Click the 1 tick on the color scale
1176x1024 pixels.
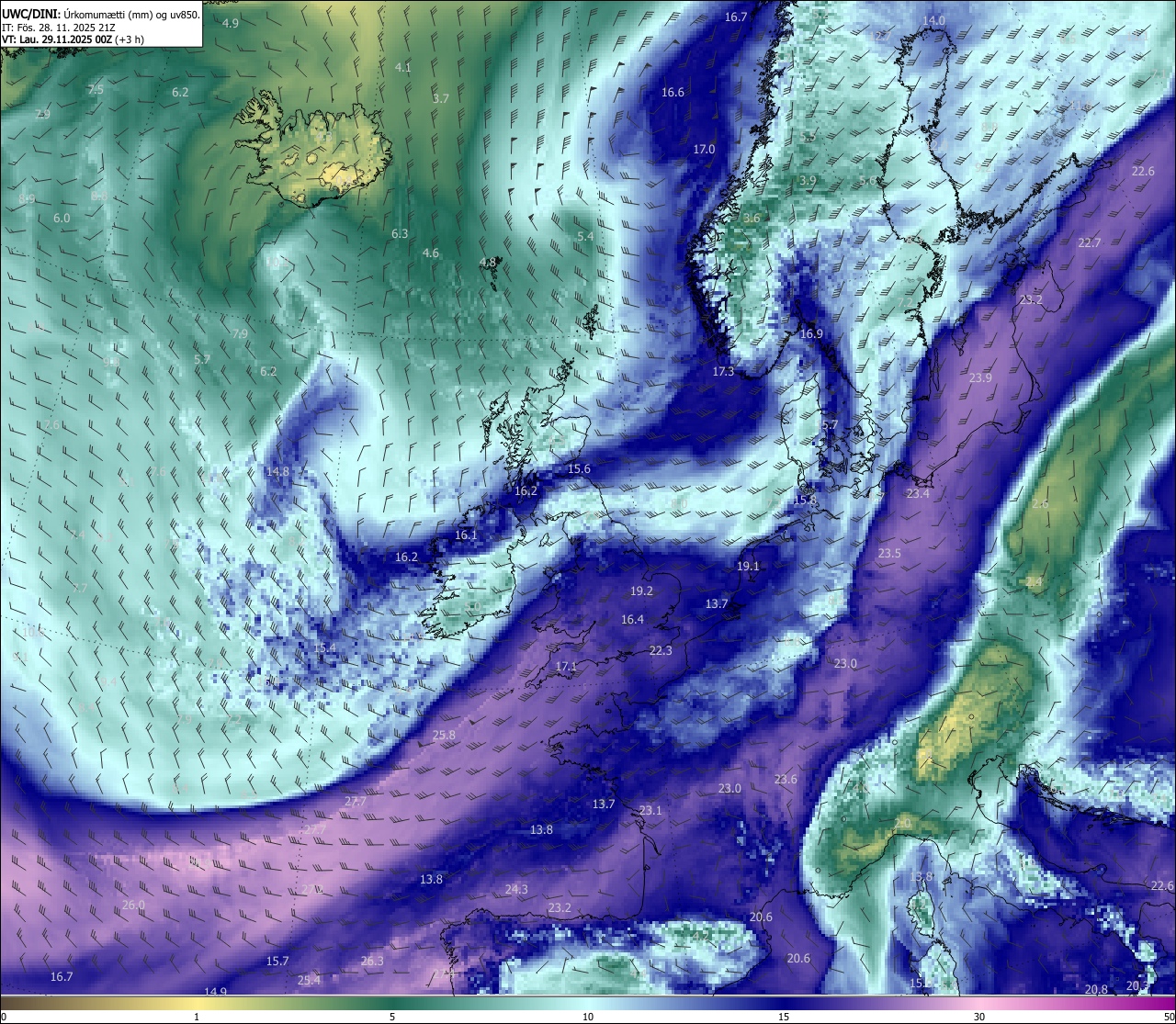point(197,1017)
